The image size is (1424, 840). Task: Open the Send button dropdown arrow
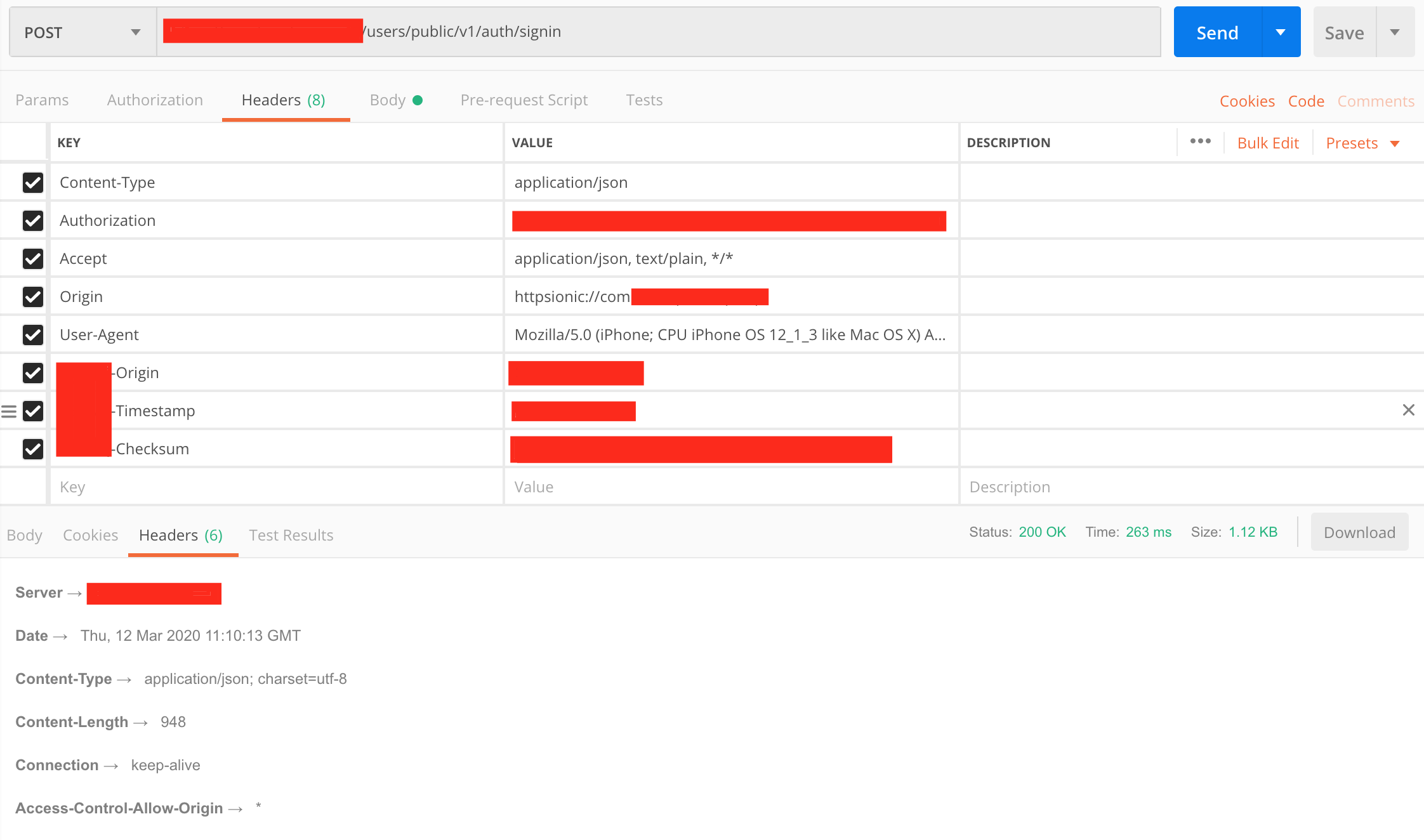[x=1281, y=31]
